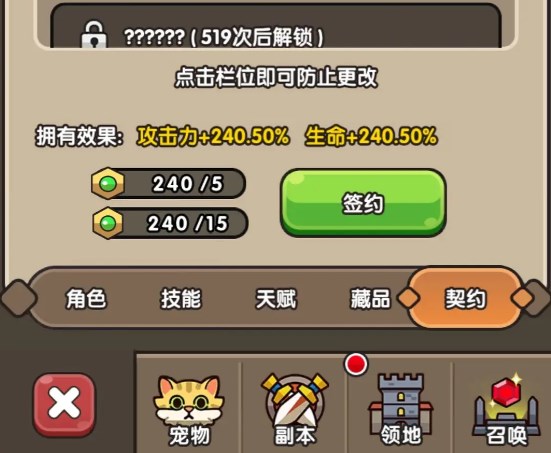The image size is (551, 453).
Task: Click the right diamond tab-bar arrow
Action: click(536, 298)
